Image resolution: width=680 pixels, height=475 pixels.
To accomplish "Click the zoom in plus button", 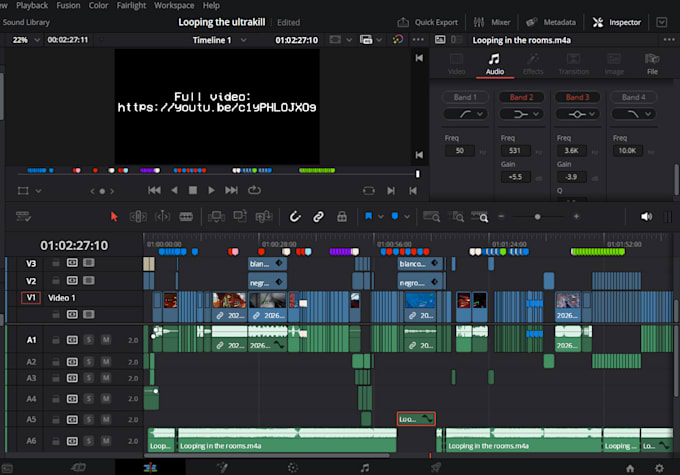I will click(576, 216).
